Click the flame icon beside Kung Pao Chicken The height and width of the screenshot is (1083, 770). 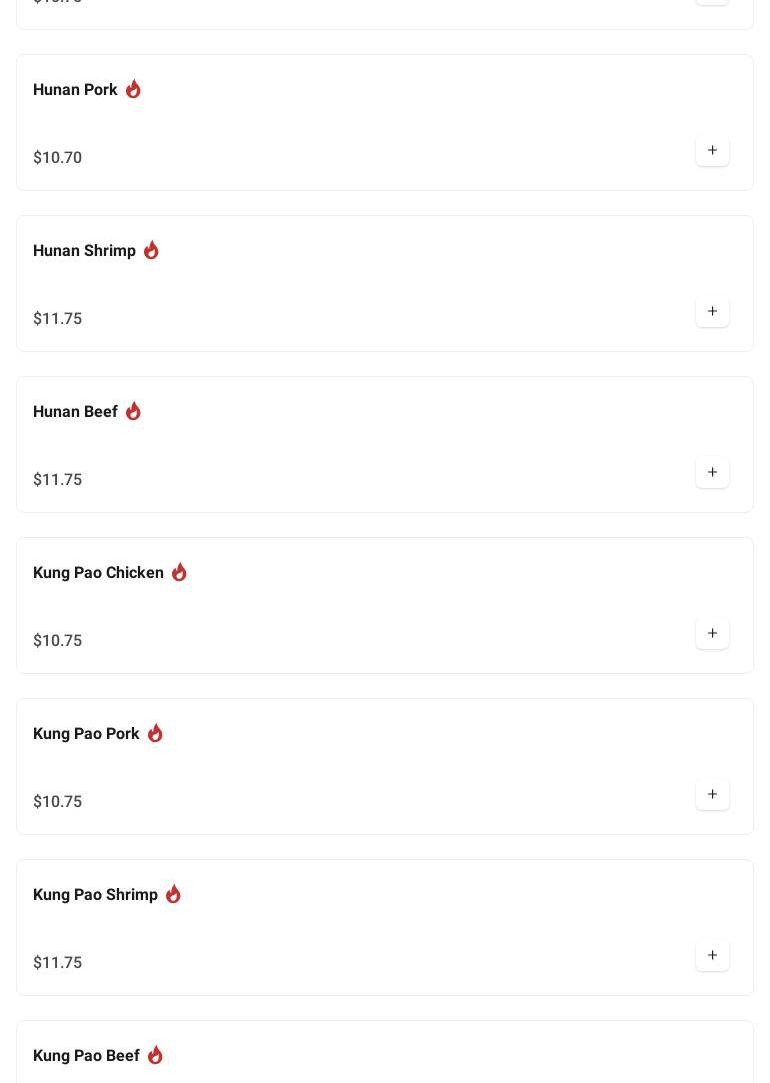(179, 572)
